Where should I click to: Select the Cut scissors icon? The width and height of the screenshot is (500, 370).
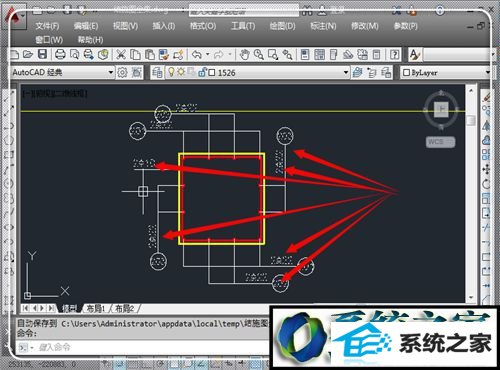[120, 54]
